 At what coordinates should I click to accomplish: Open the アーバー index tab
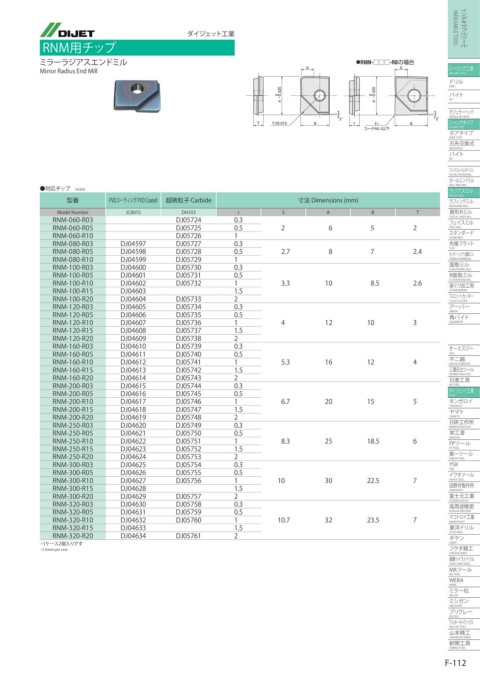pos(464,308)
